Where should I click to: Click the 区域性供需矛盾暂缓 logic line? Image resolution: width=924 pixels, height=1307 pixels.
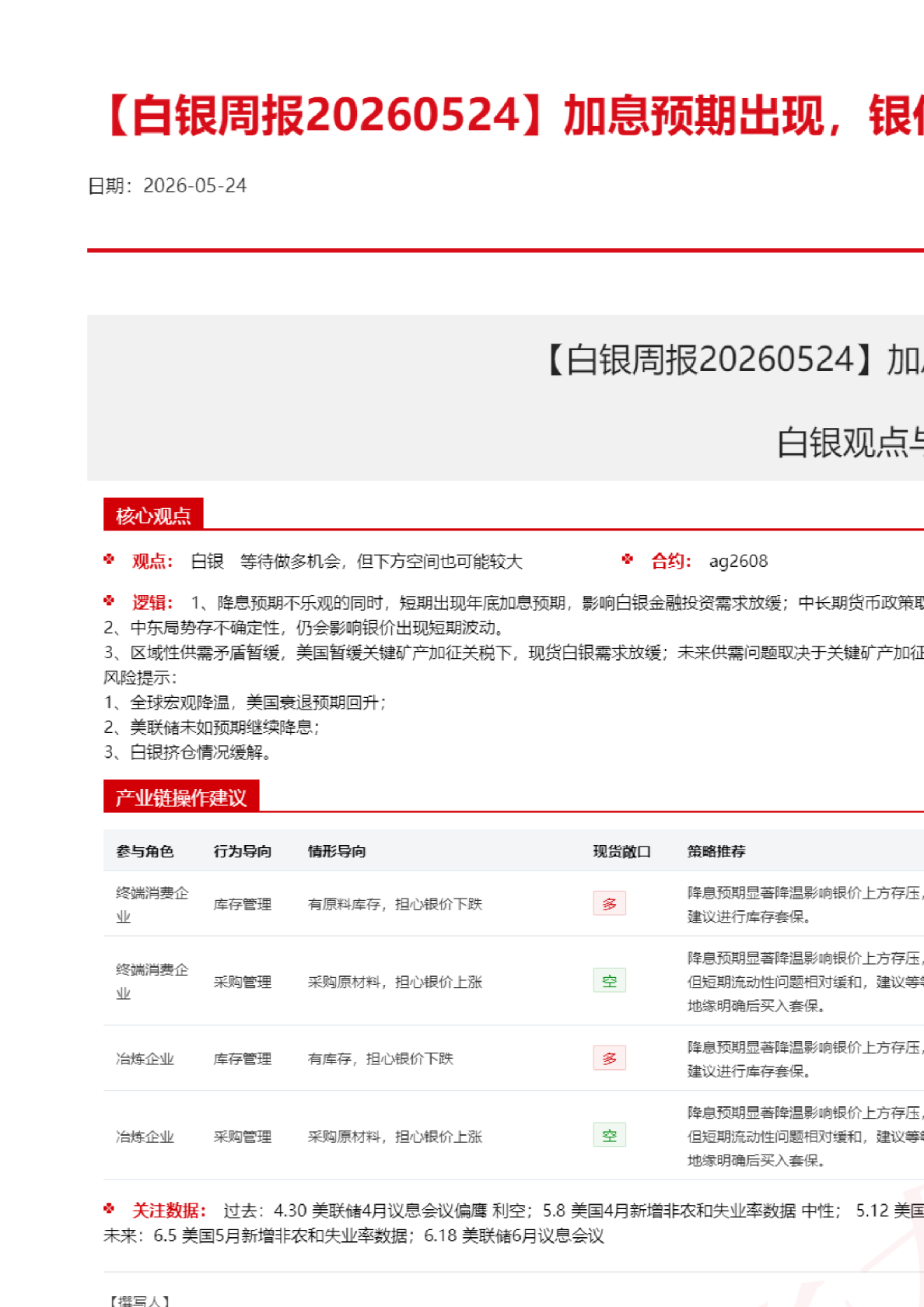tap(513, 653)
